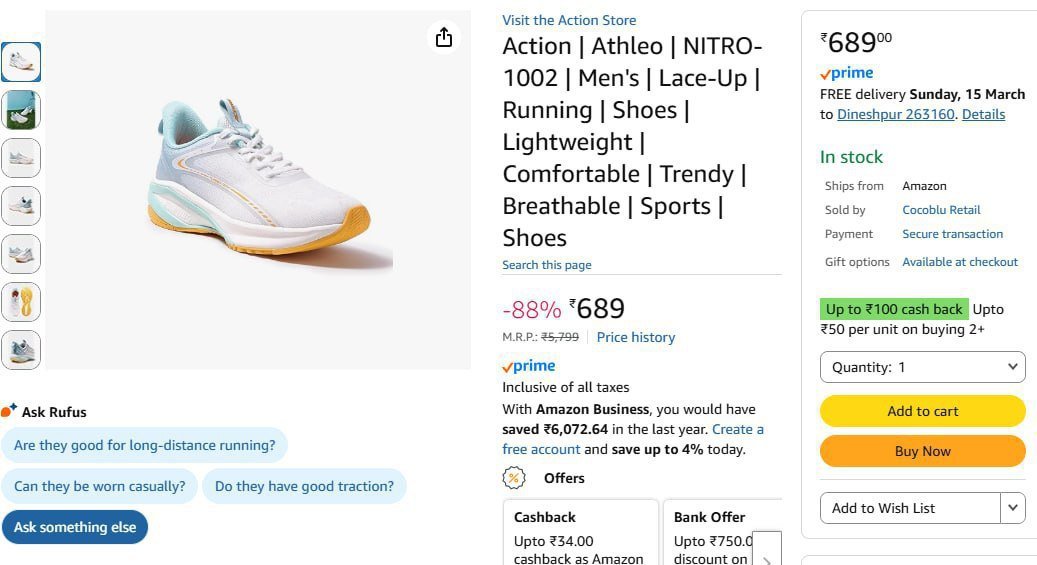The image size is (1037, 565).
Task: Click the Ask Rufus icon
Action: tap(9, 411)
